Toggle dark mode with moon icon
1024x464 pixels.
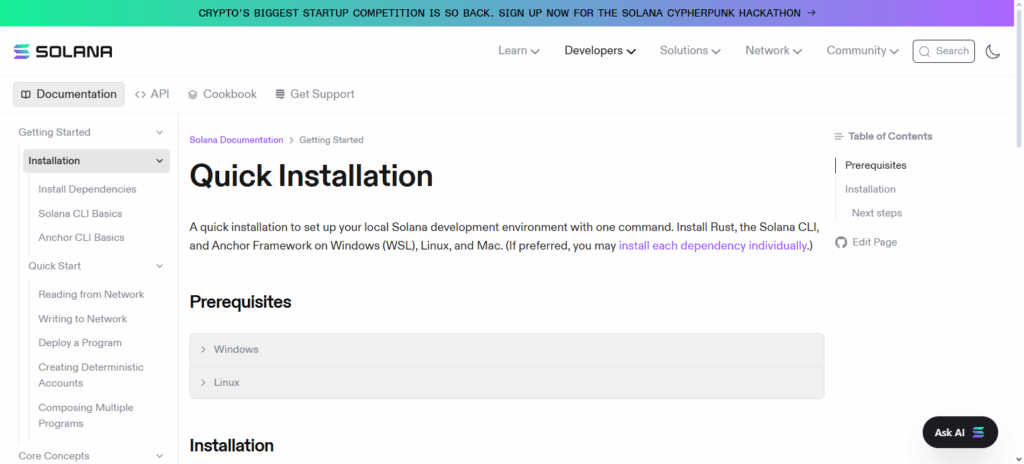click(992, 51)
